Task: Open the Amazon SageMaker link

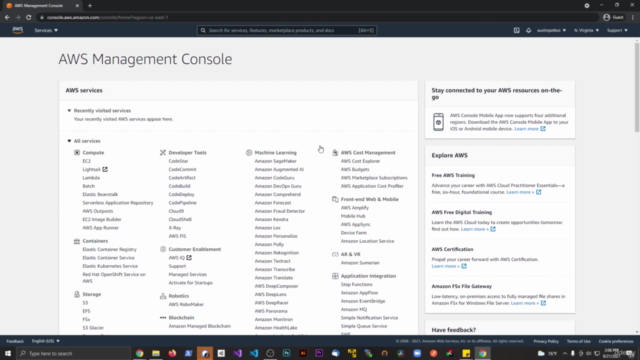Action: [x=276, y=161]
